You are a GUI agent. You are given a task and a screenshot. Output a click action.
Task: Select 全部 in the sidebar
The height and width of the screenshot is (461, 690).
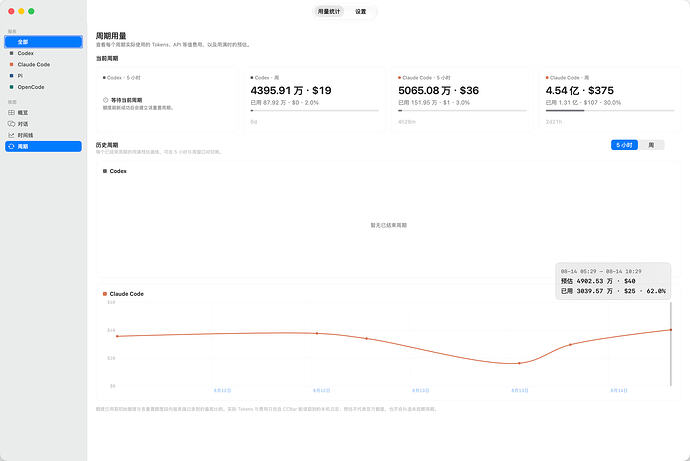coord(43,42)
